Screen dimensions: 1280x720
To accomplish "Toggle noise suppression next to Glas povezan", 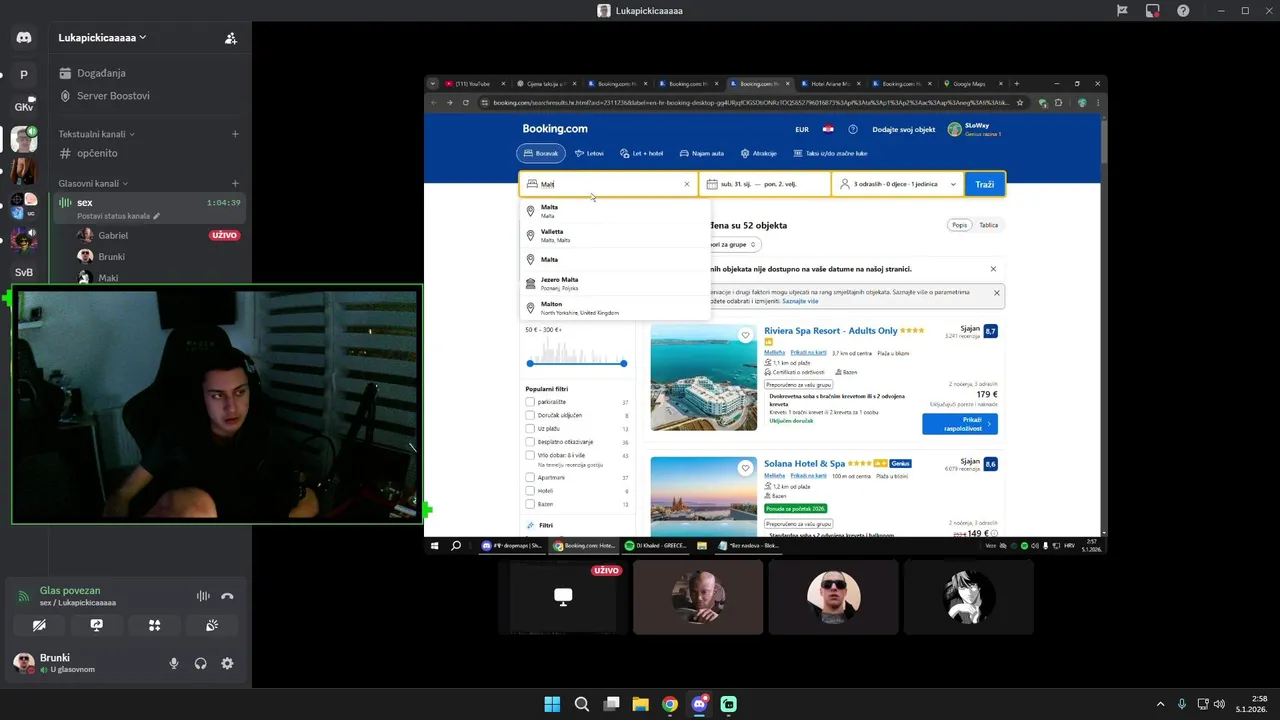I will (x=203, y=596).
